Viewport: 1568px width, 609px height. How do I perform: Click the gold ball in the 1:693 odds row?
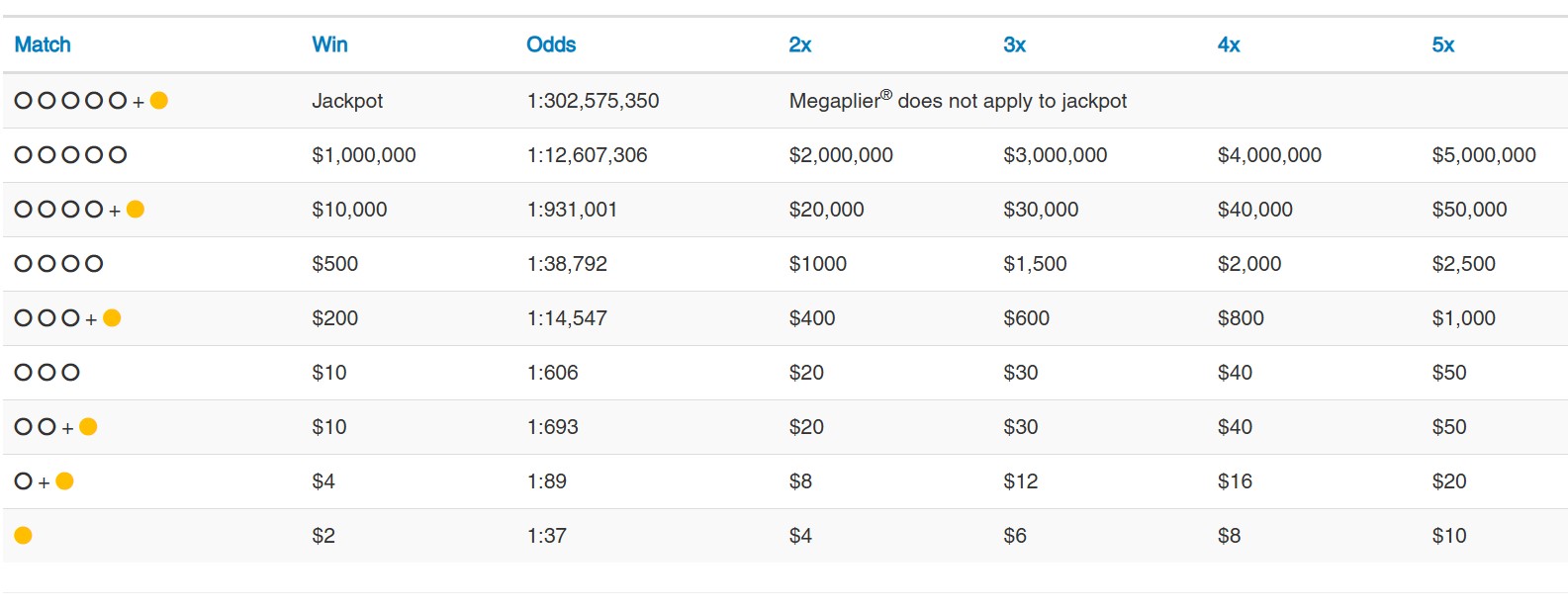click(x=88, y=426)
